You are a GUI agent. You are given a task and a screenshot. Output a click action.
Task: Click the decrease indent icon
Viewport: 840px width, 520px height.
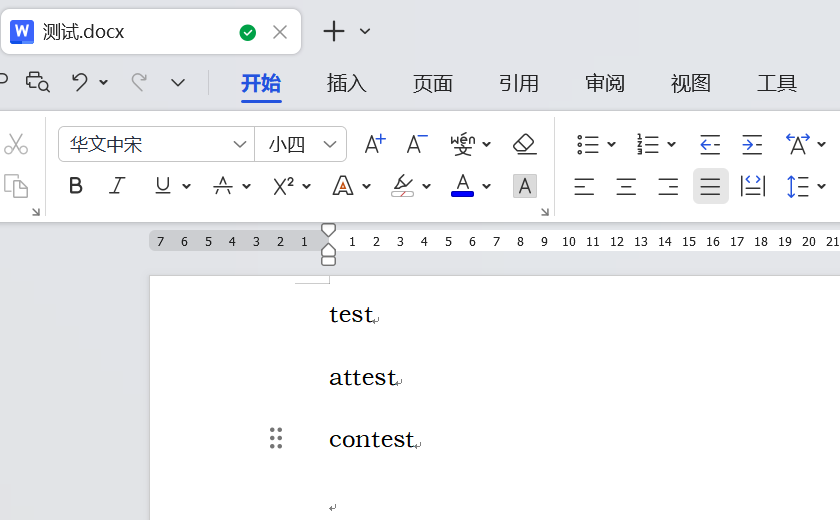pos(710,144)
